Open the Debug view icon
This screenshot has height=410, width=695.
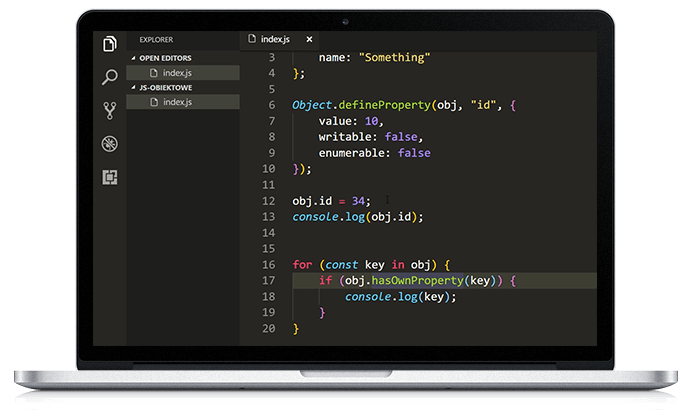[x=110, y=144]
